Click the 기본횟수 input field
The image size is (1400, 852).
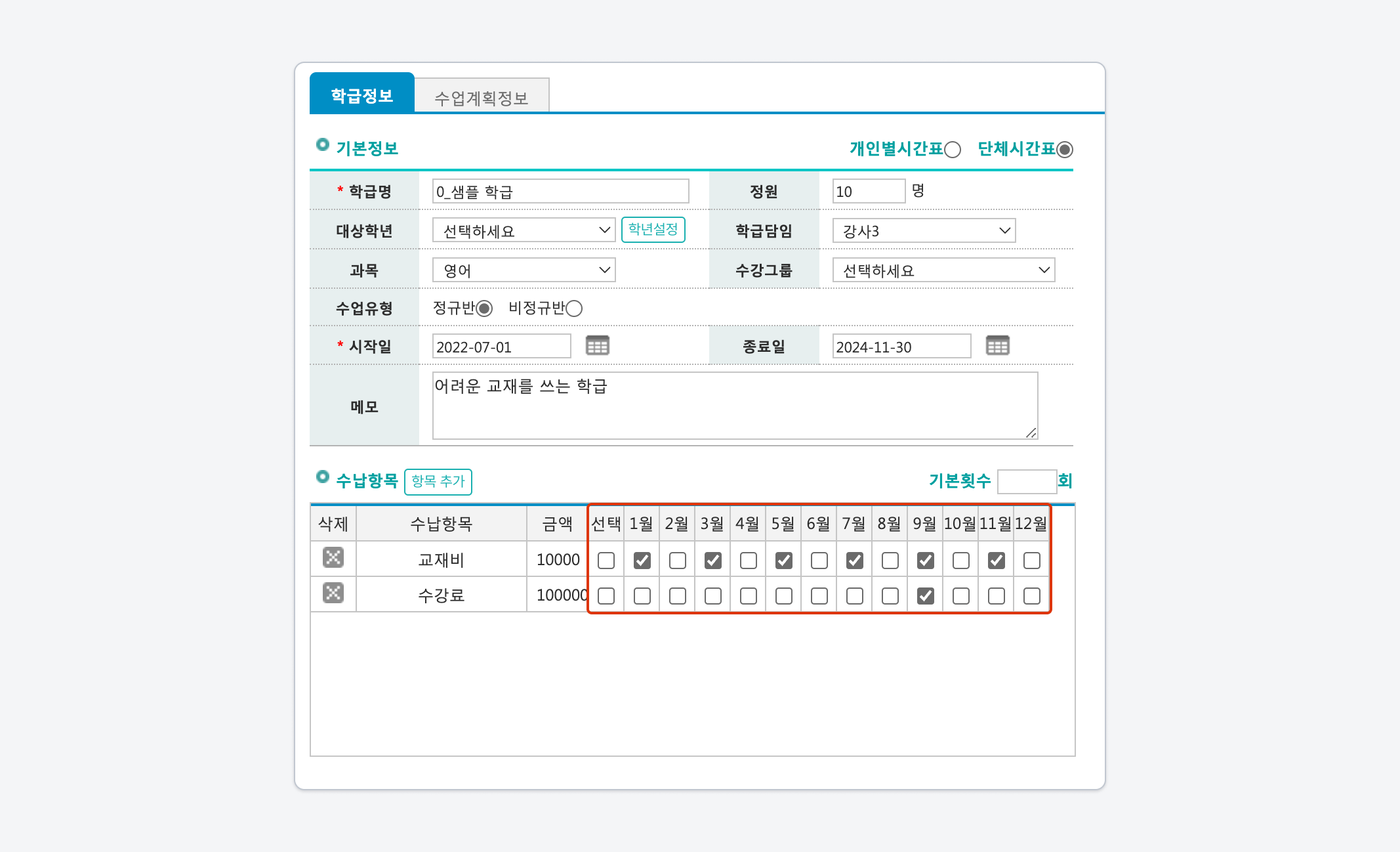click(1026, 481)
